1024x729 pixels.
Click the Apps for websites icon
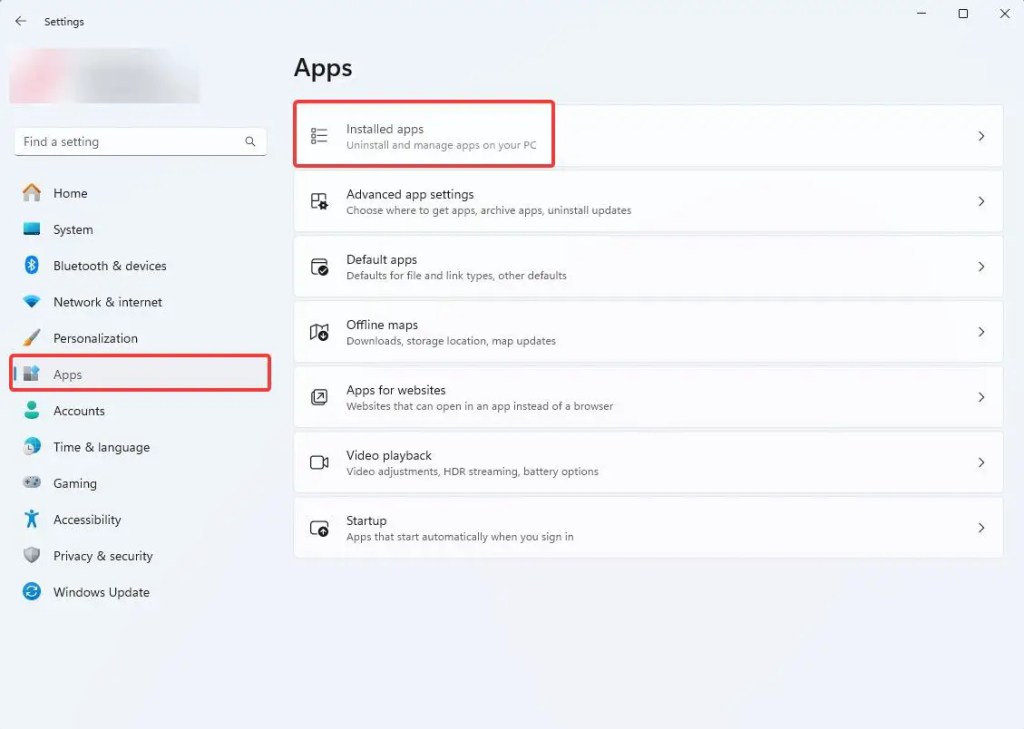[x=319, y=397]
